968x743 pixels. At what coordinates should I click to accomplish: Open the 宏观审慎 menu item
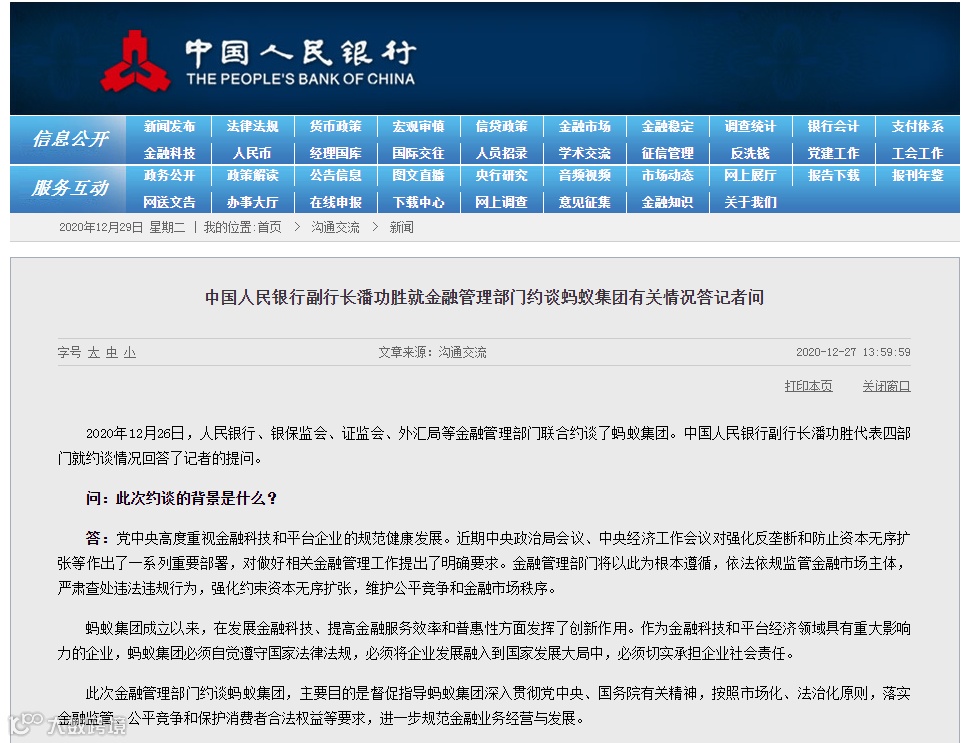[x=419, y=127]
